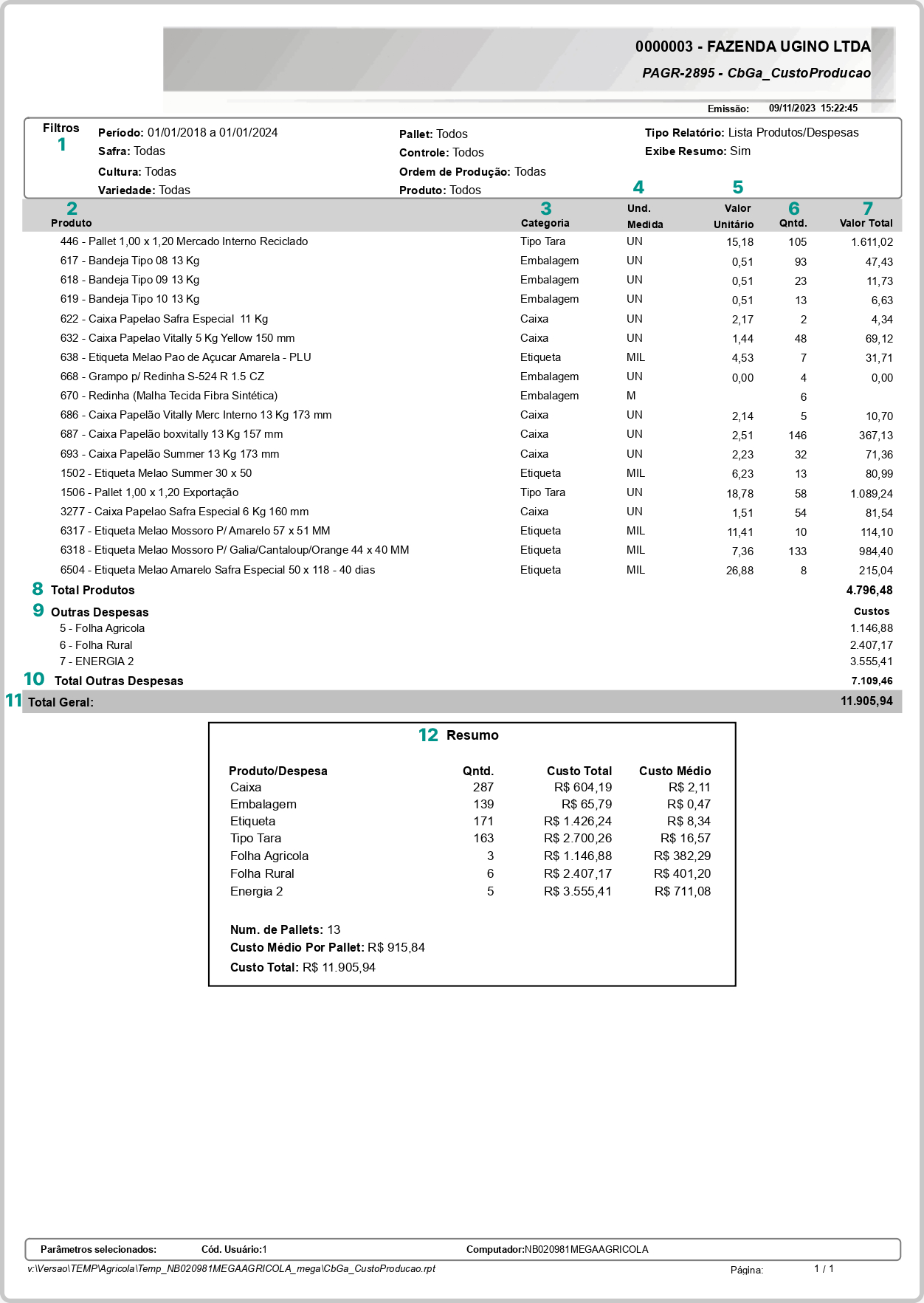Select total value '1.089,24' of product 1506
Viewport: 924px width, 1303px height.
(x=872, y=494)
